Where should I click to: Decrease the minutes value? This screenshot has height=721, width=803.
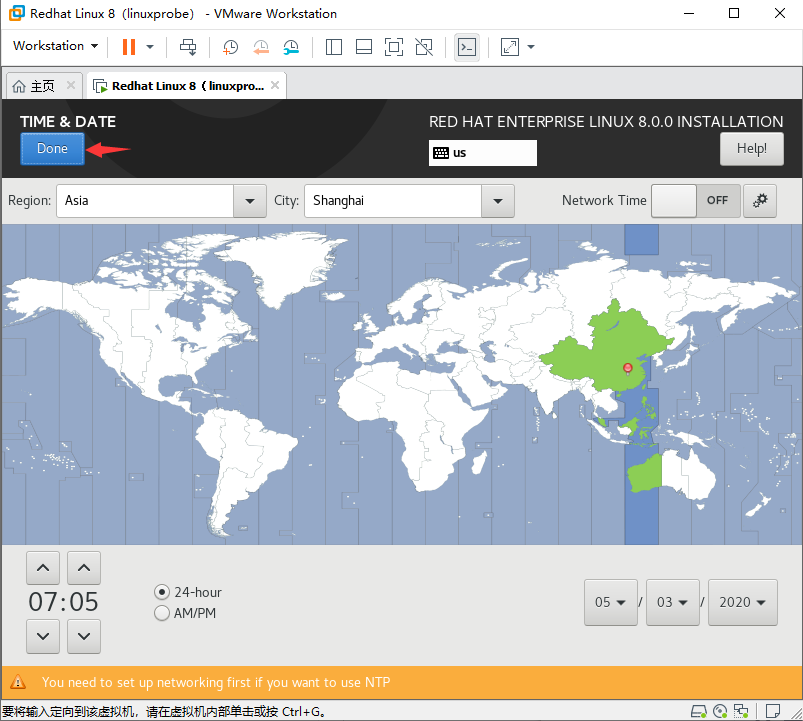84,637
